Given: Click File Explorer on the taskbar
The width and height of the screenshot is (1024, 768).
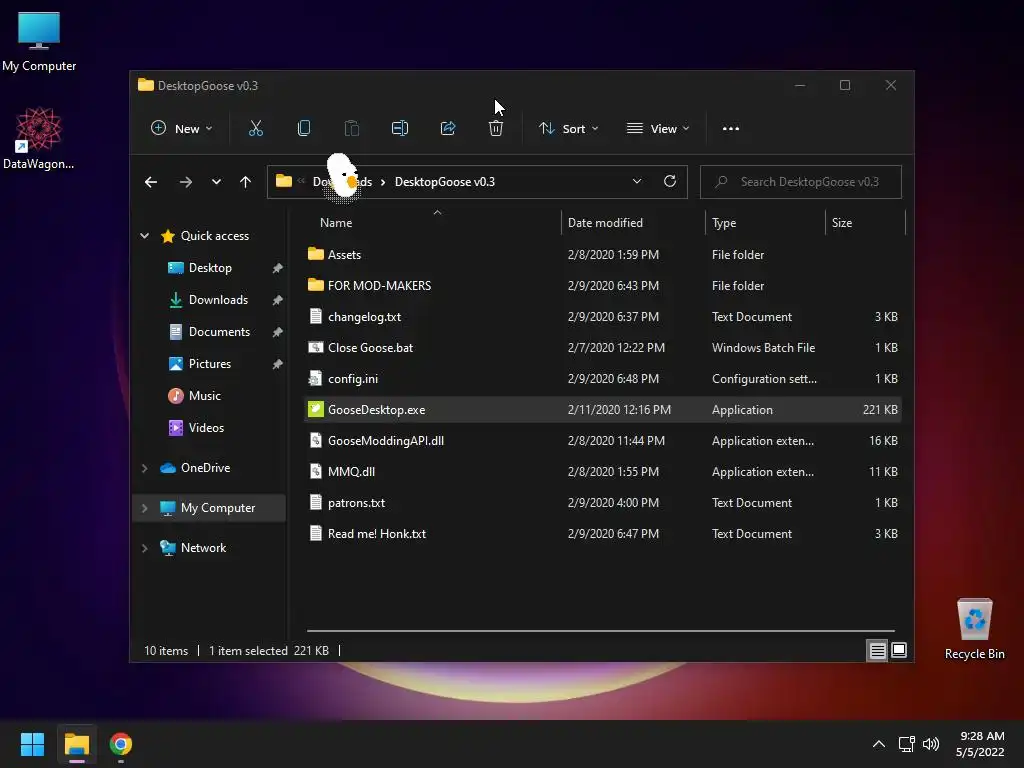Looking at the screenshot, I should pos(77,744).
